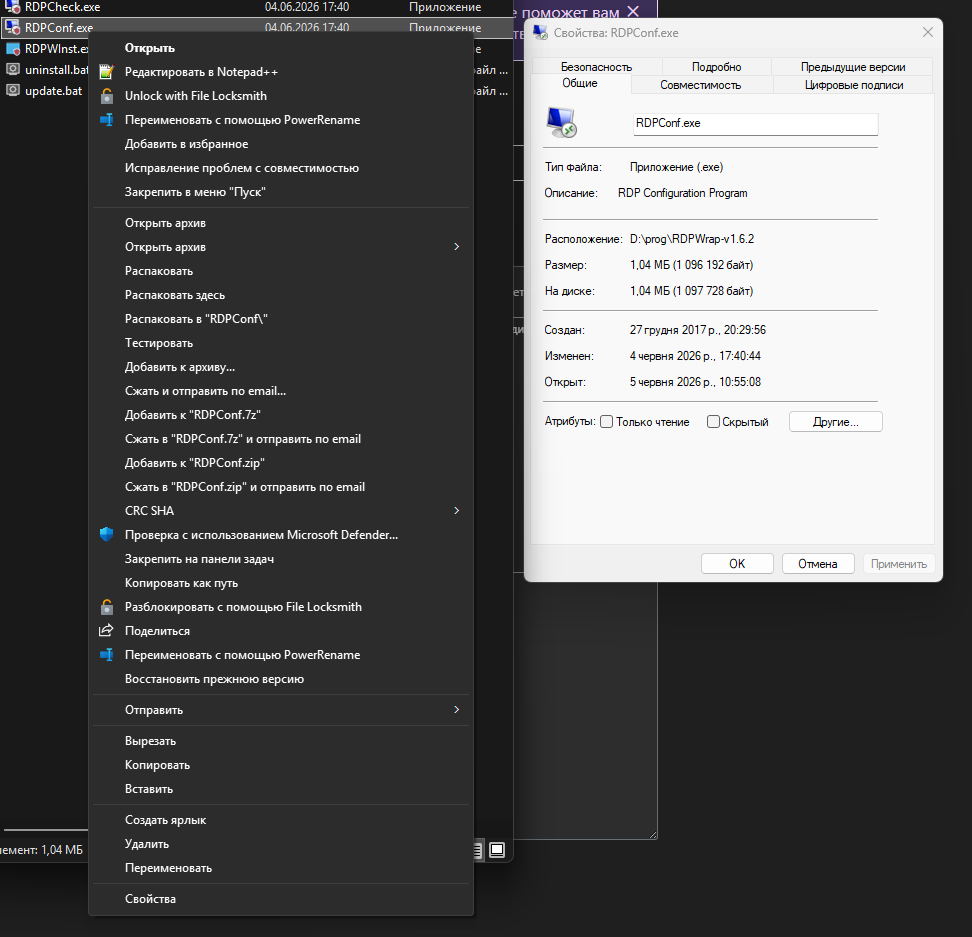Toggle the Только чтение checkbox
This screenshot has width=972, height=937.
(607, 422)
